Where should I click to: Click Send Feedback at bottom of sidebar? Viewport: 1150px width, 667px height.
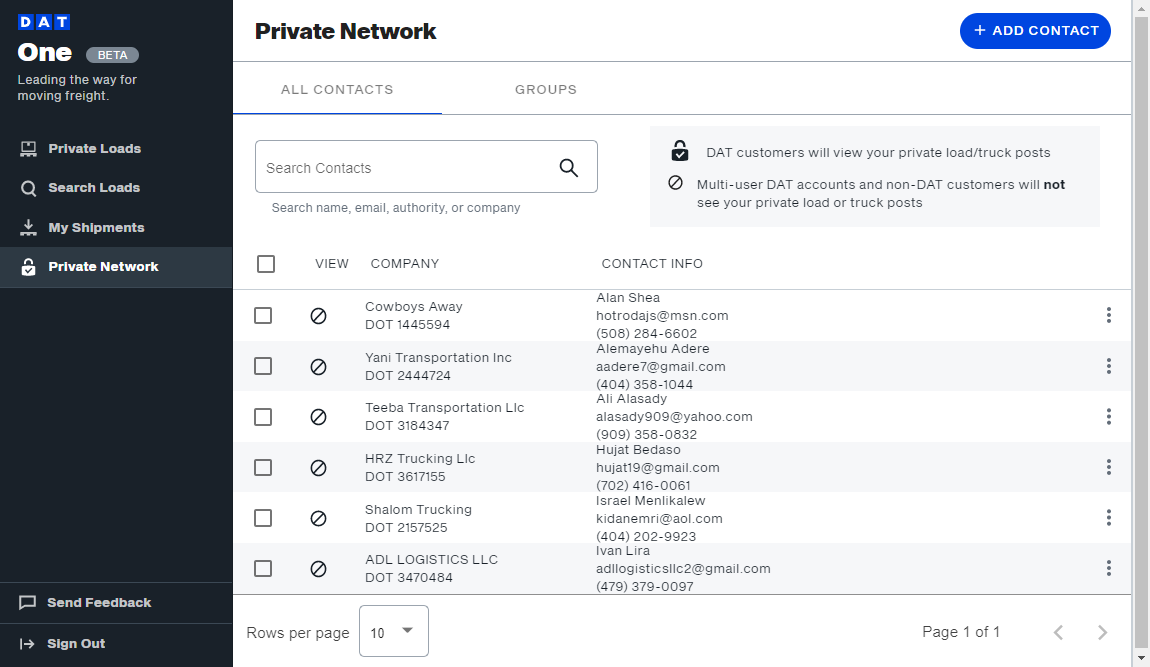97,602
